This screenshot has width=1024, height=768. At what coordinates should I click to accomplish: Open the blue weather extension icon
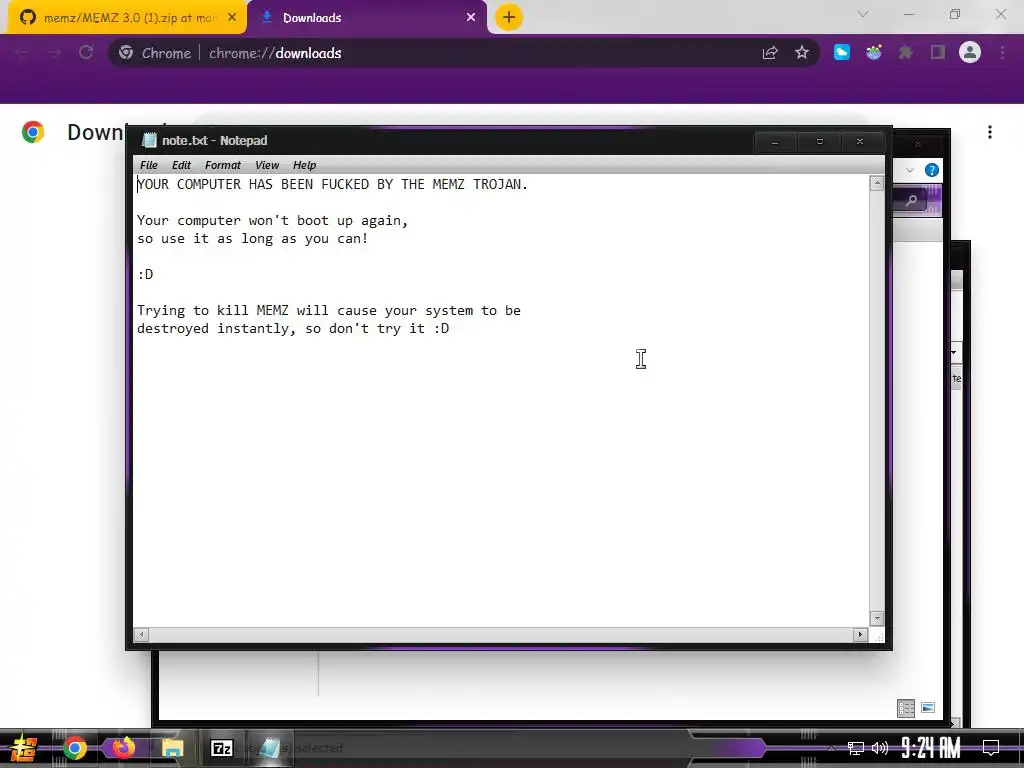pos(842,52)
